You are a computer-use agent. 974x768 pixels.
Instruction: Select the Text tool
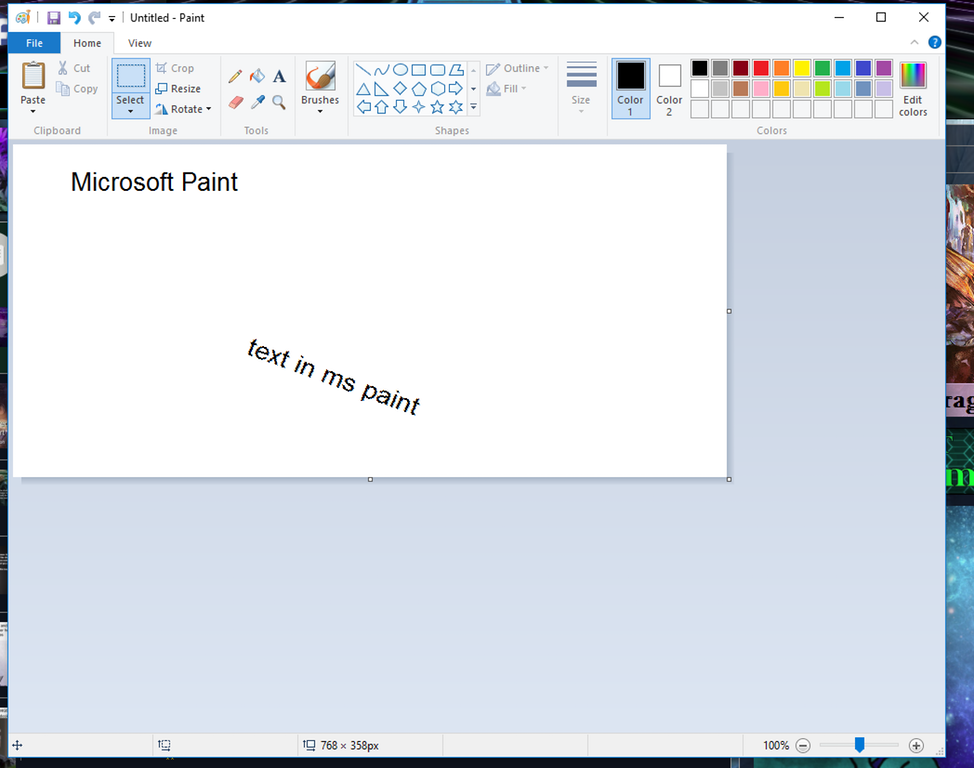[280, 76]
